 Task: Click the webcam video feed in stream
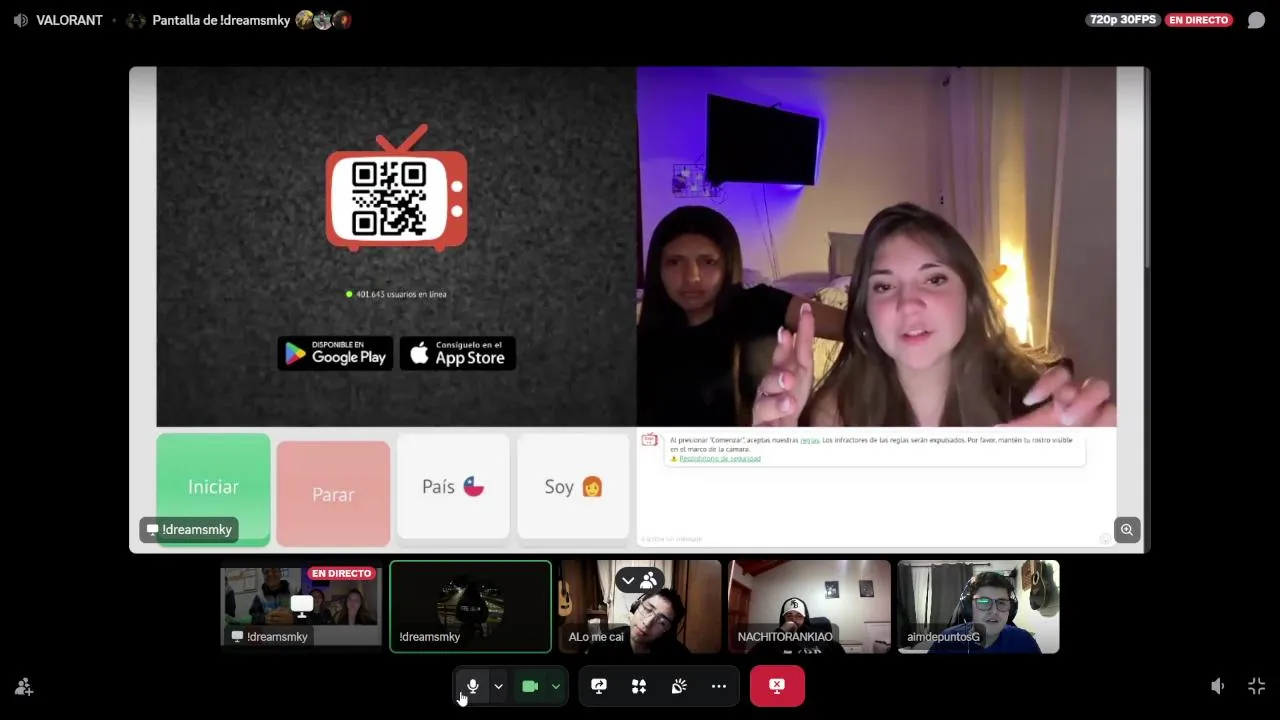pos(876,247)
